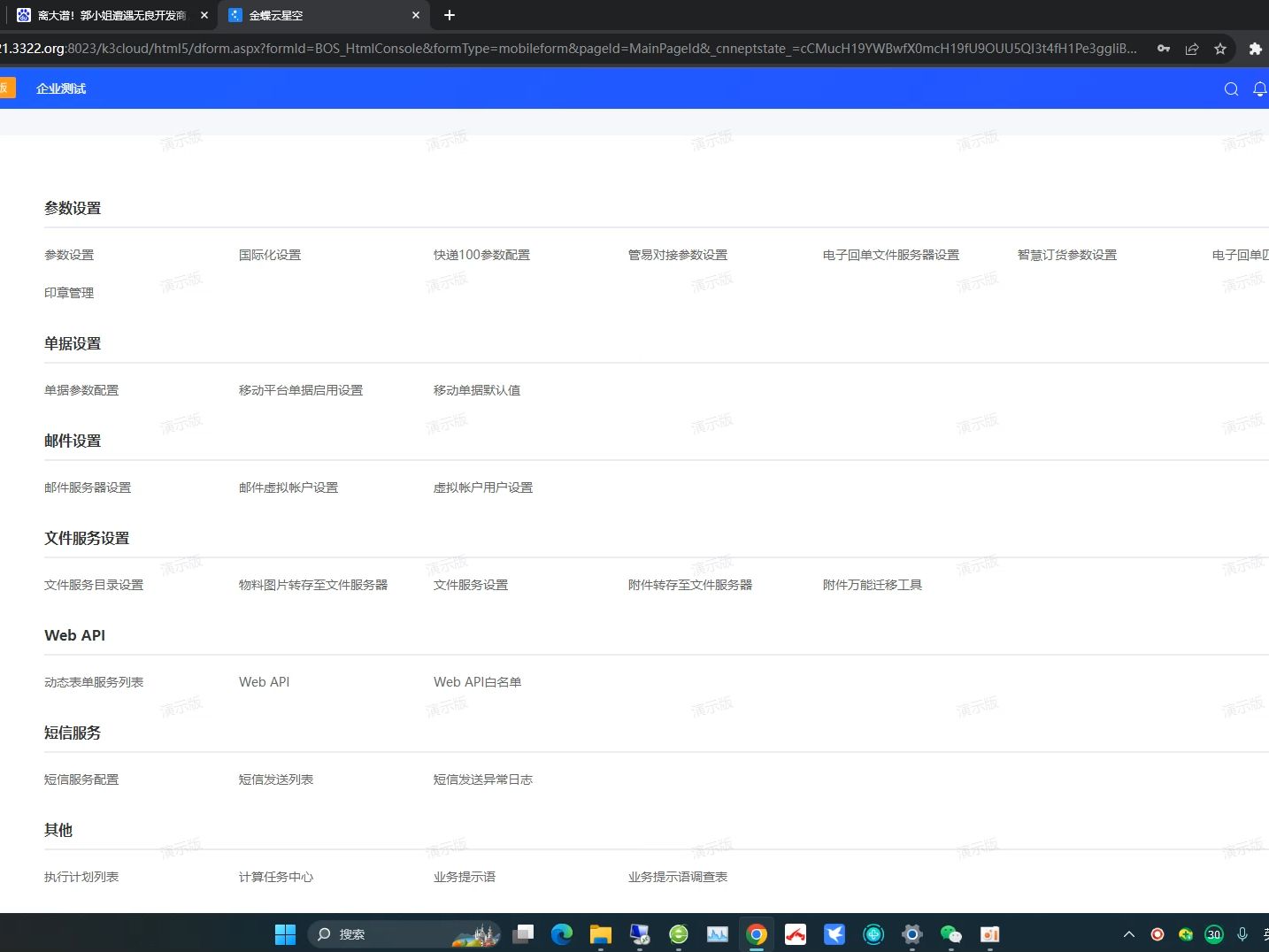The width and height of the screenshot is (1269, 952).
Task: Show hidden system tray icons
Action: click(x=1129, y=934)
